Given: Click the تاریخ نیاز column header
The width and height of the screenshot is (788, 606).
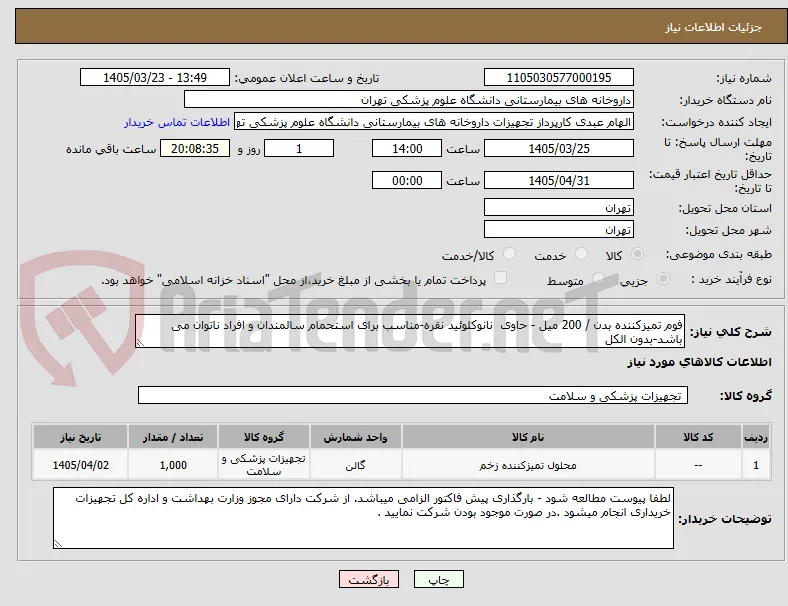Looking at the screenshot, I should click(80, 437).
